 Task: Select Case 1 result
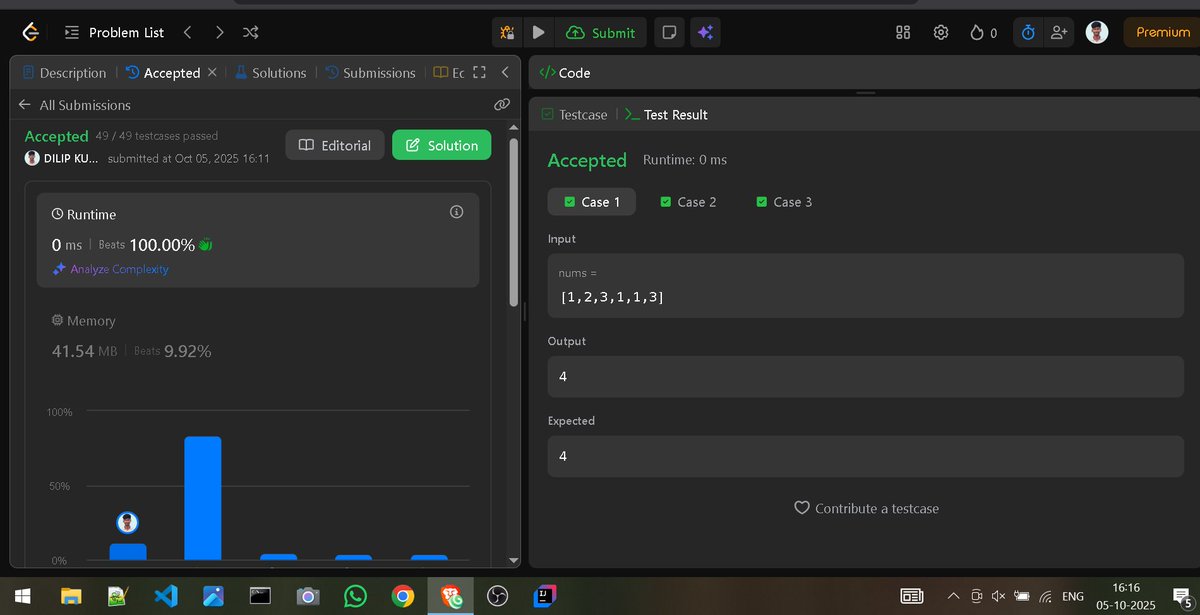coord(592,202)
